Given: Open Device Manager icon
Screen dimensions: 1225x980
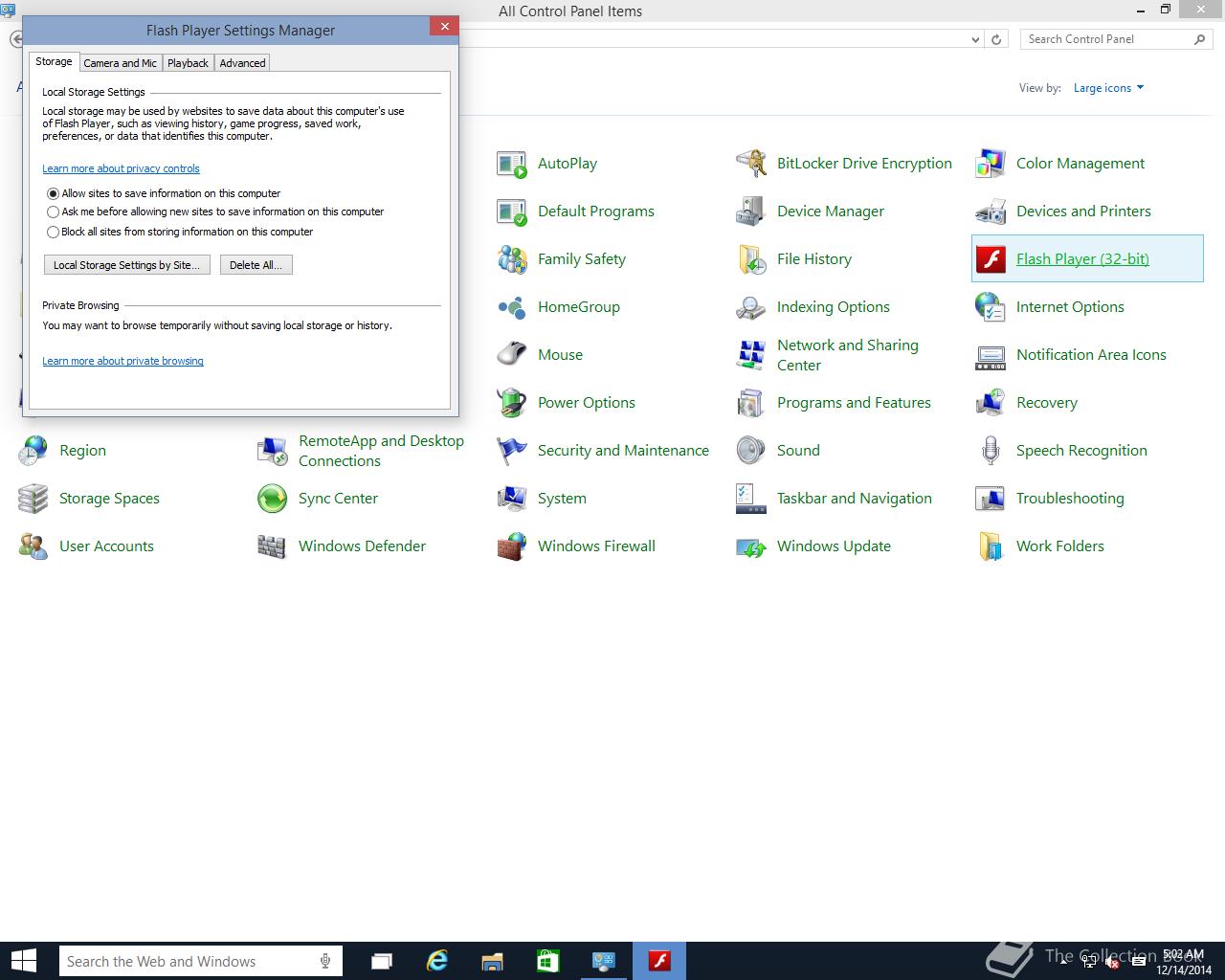Looking at the screenshot, I should coord(751,212).
